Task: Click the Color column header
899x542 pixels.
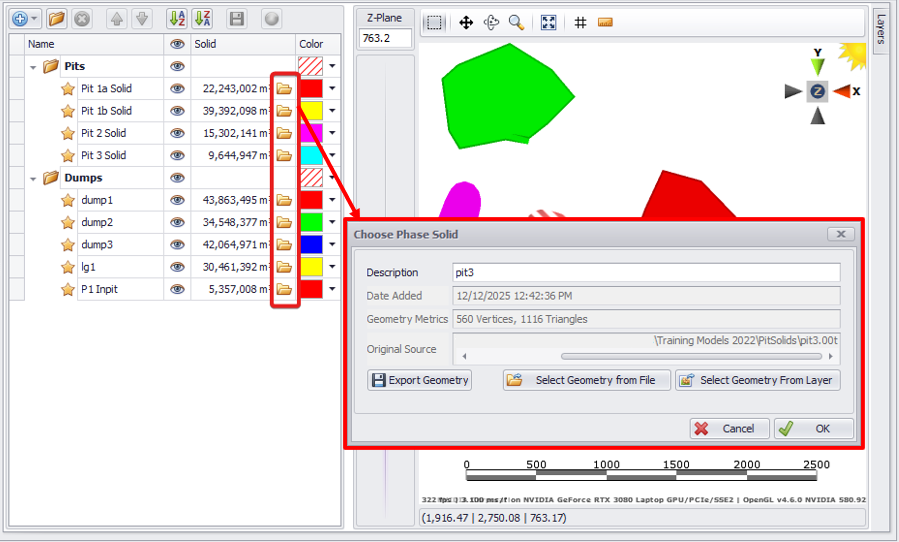Action: click(x=318, y=44)
